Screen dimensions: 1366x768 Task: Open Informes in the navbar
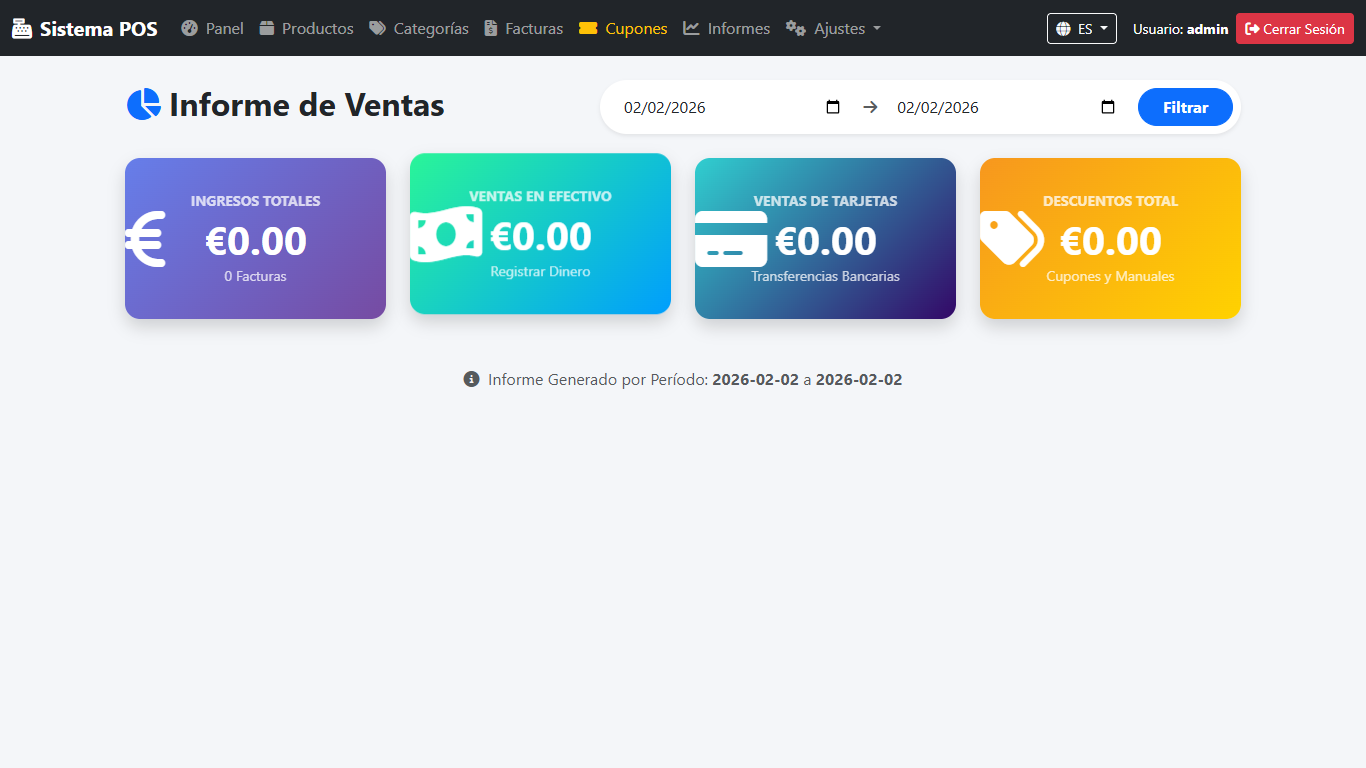[x=726, y=29]
